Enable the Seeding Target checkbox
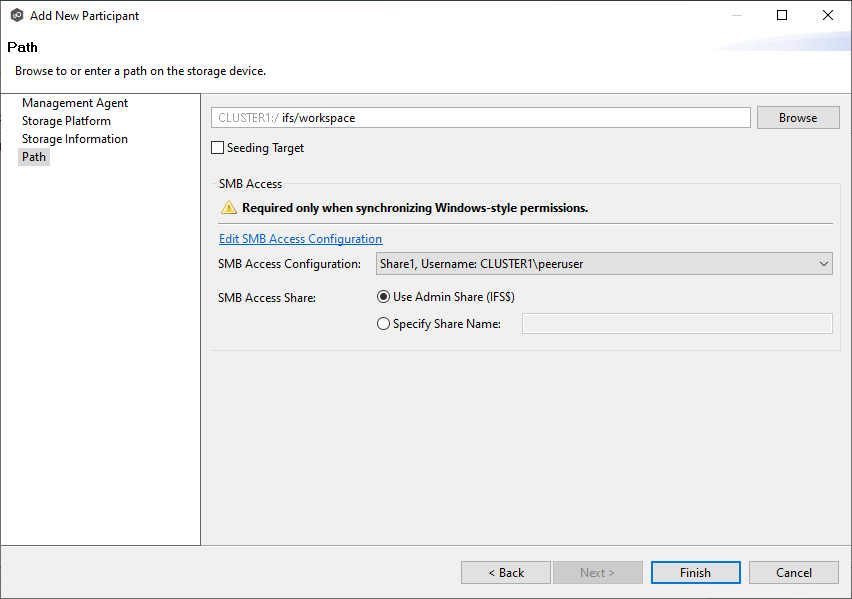 218,148
